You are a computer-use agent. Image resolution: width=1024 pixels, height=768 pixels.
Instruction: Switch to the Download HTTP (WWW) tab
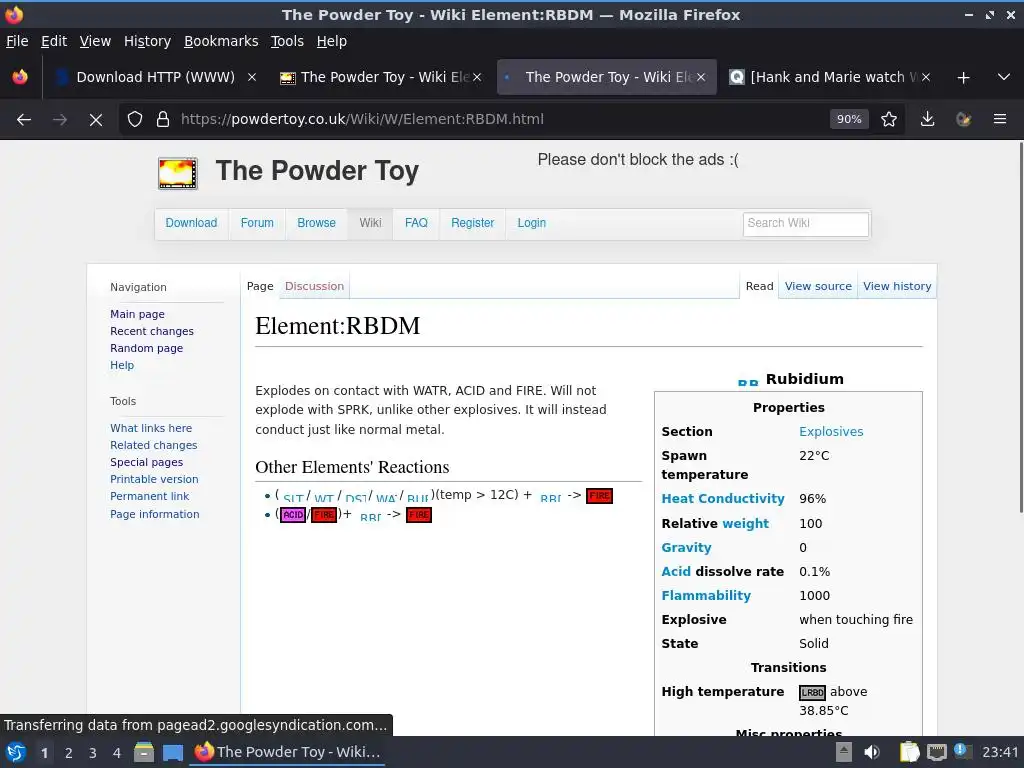click(x=155, y=77)
